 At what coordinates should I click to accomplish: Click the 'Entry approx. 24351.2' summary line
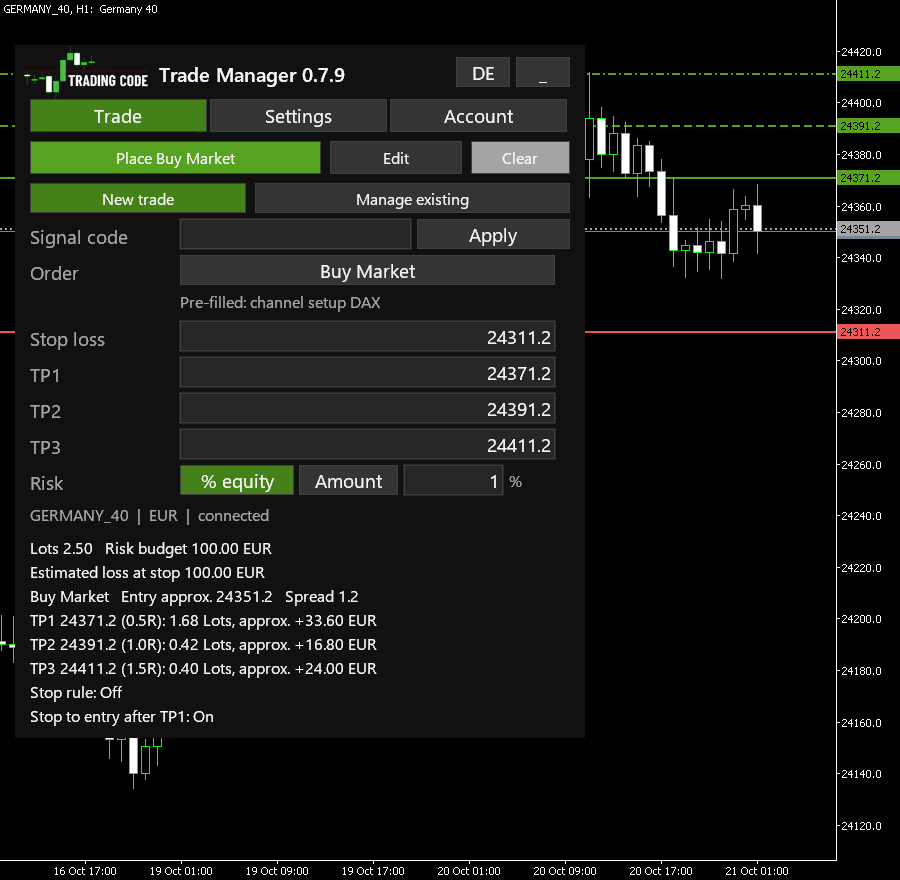pos(194,596)
